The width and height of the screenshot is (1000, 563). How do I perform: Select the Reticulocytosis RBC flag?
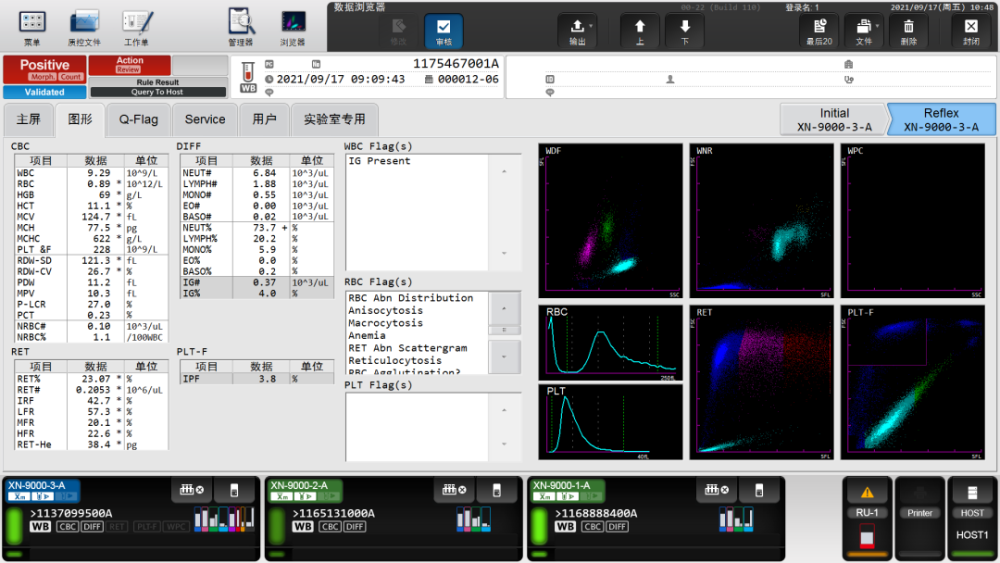tap(395, 361)
